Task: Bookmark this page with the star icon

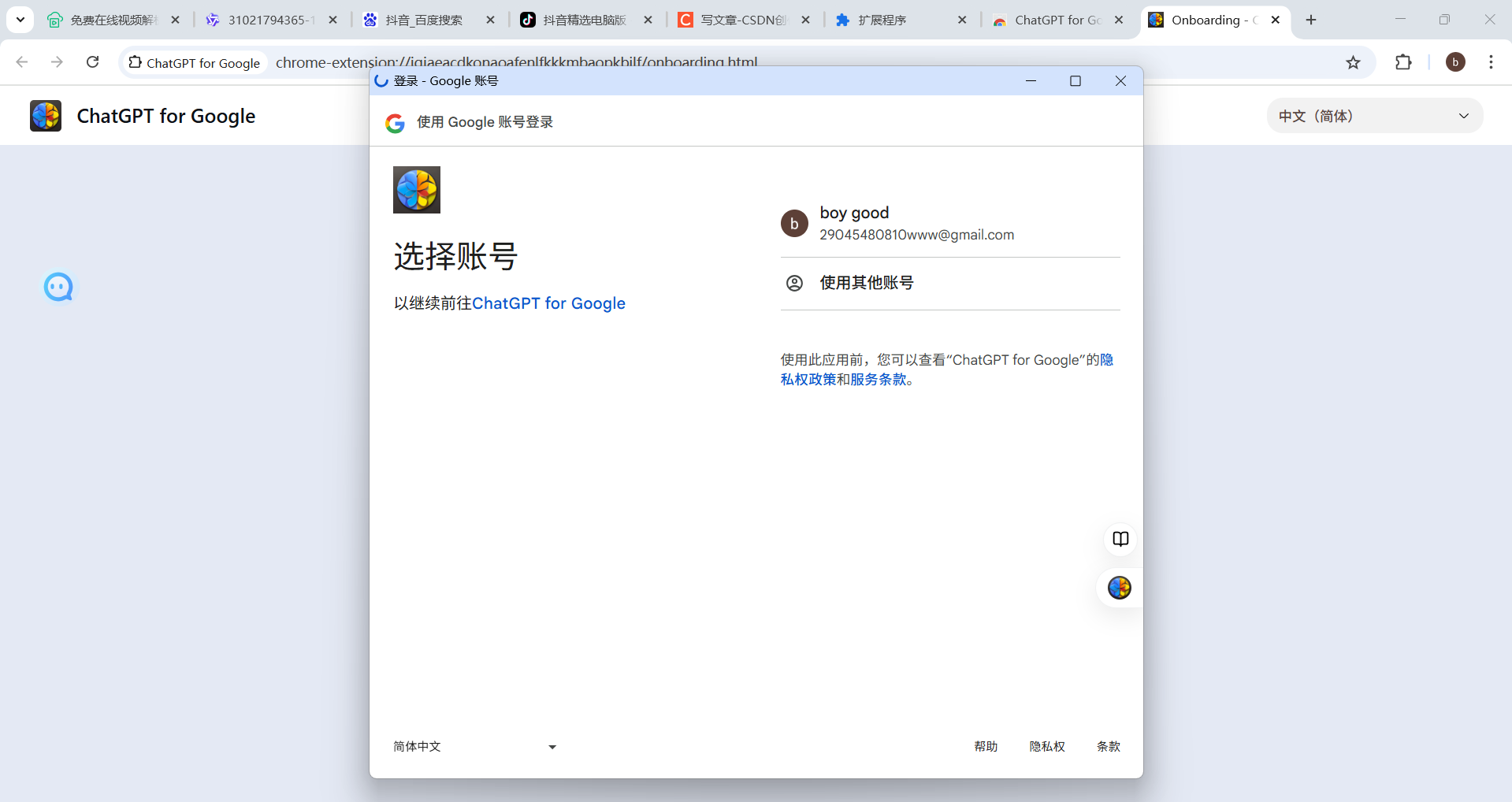Action: pos(1353,62)
